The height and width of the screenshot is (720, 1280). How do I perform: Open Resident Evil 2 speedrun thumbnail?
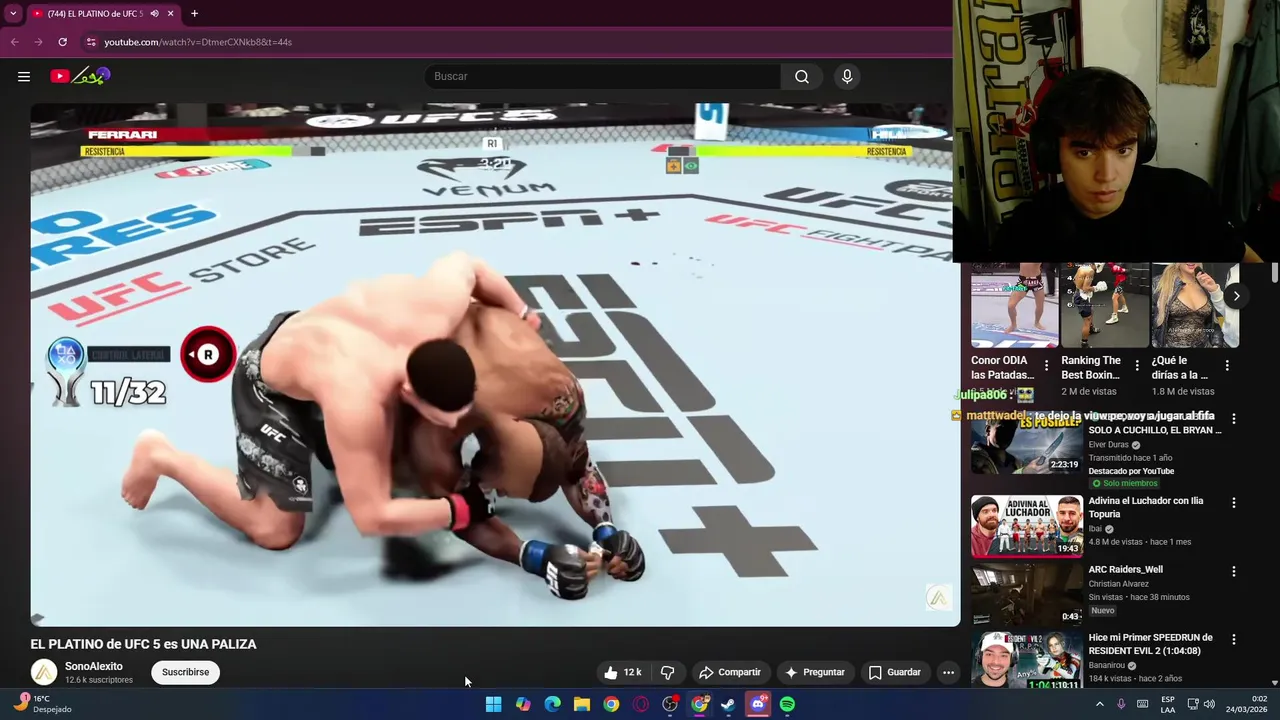pos(1026,660)
